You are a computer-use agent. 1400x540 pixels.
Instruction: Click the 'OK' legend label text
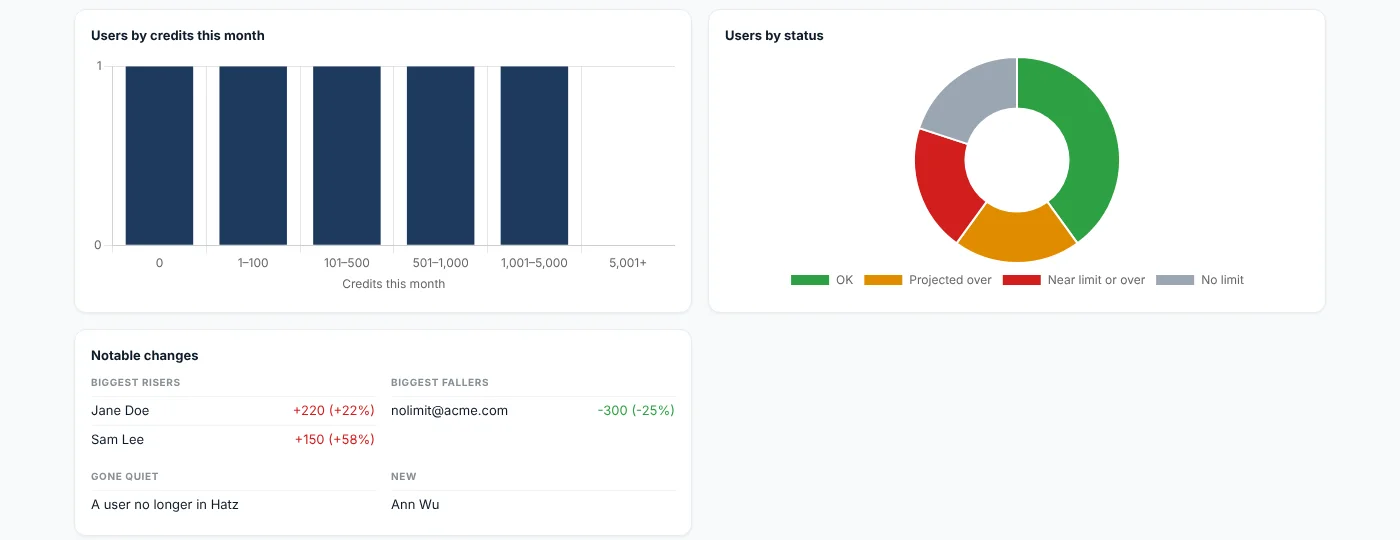845,280
